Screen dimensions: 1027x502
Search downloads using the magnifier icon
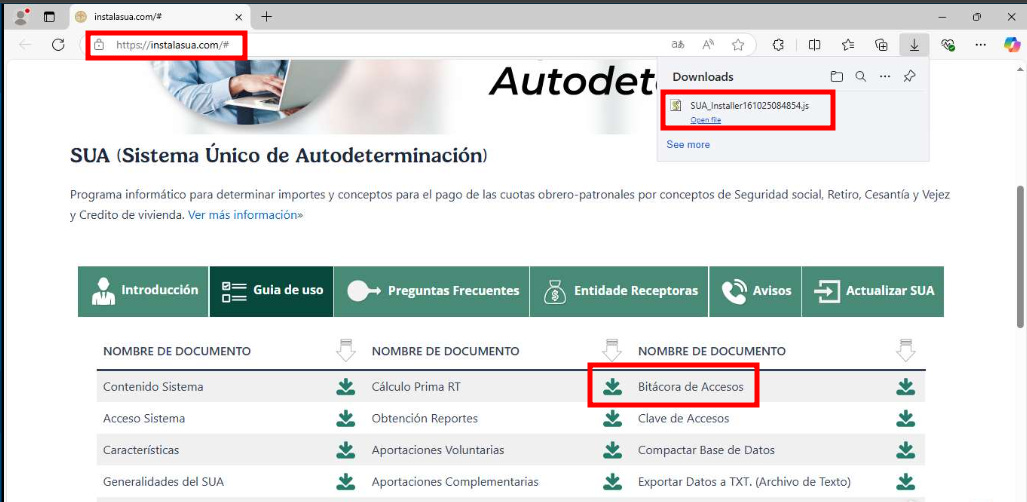(861, 77)
